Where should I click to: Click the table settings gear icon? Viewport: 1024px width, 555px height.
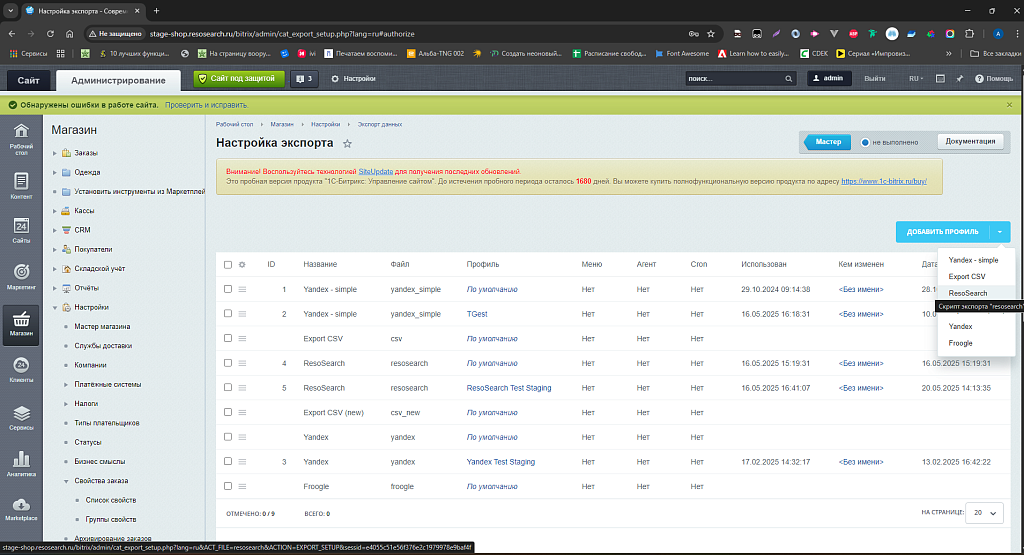pyautogui.click(x=242, y=264)
